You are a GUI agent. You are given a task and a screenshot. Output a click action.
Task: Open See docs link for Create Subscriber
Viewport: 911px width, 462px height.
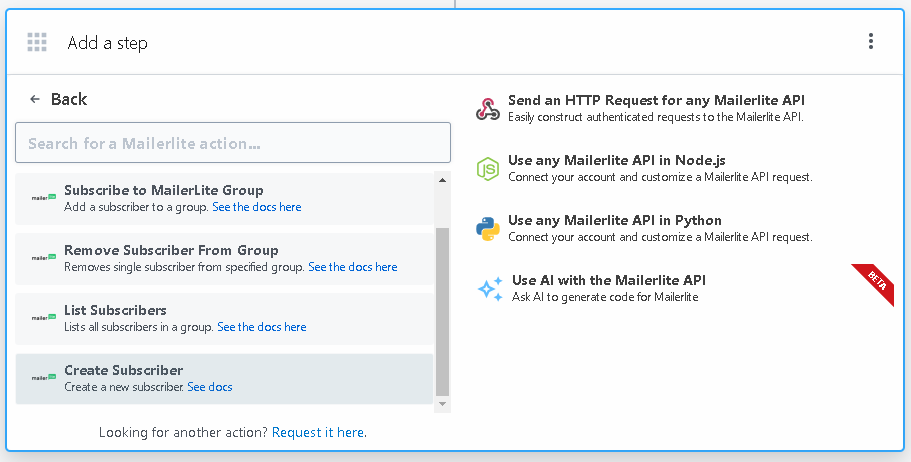tap(210, 386)
